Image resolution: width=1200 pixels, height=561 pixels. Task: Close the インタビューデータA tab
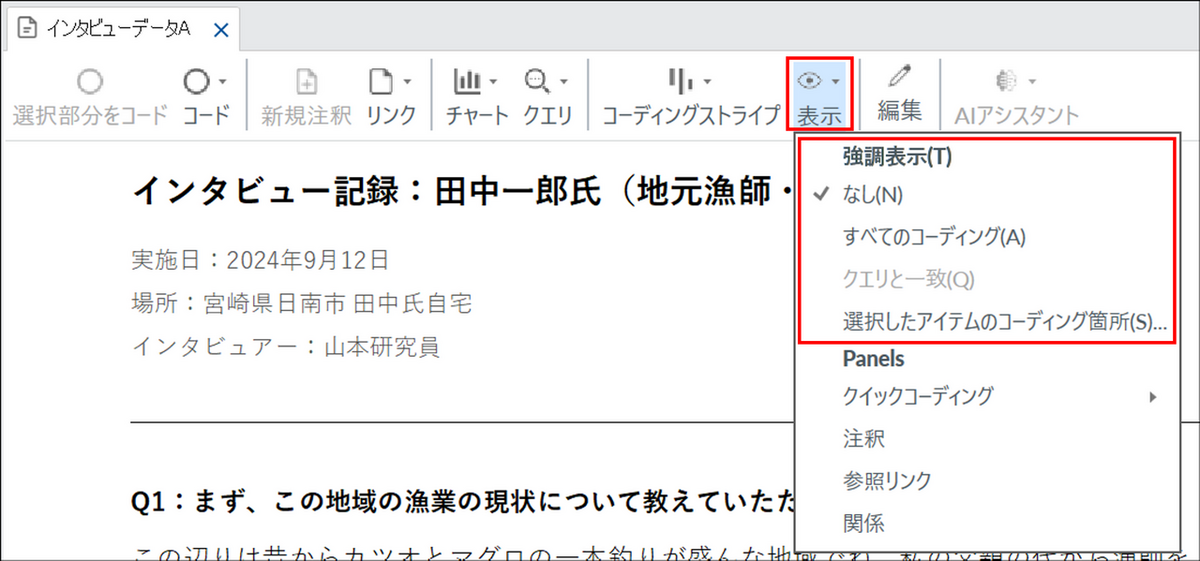pos(221,30)
